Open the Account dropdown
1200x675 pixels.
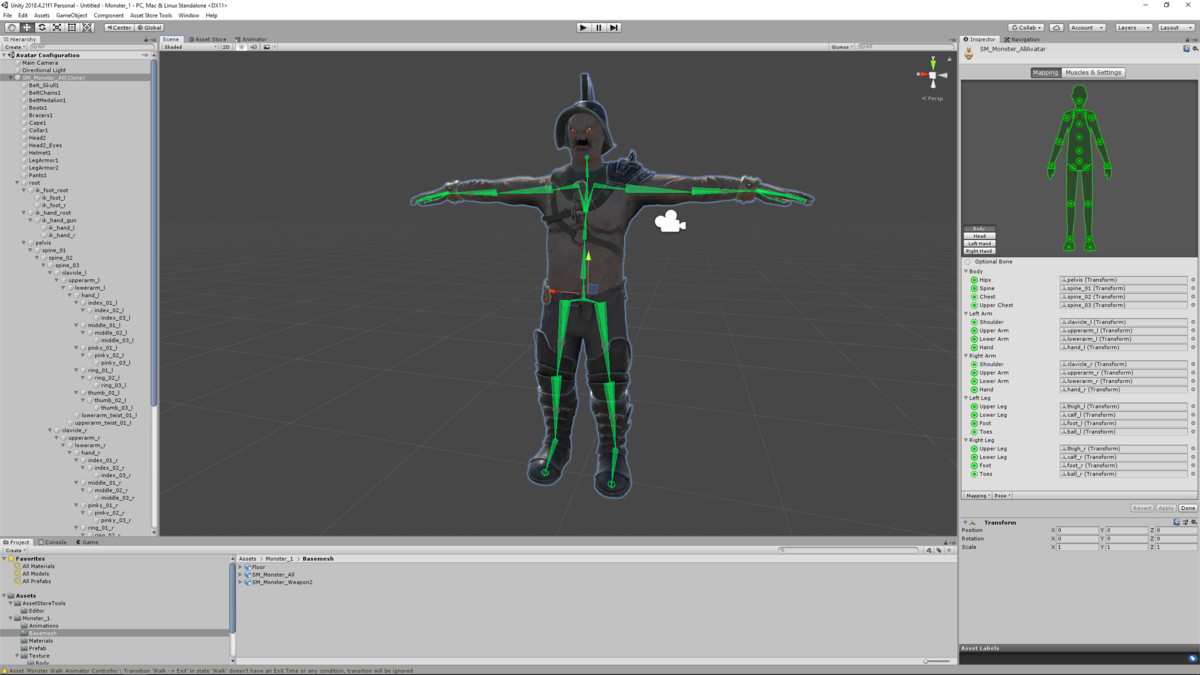(1087, 27)
